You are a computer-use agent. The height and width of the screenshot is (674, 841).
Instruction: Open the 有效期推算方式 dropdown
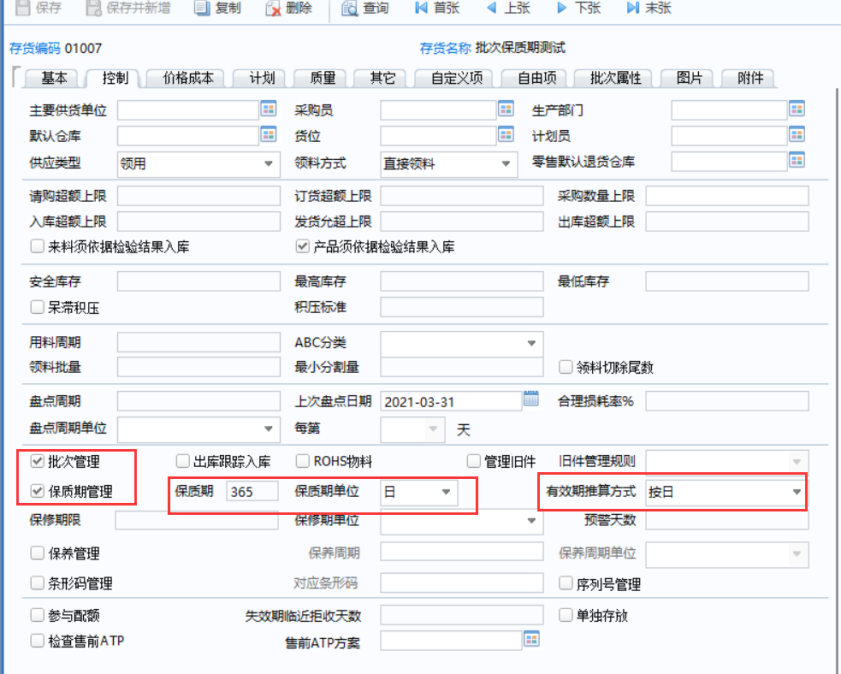pos(796,492)
